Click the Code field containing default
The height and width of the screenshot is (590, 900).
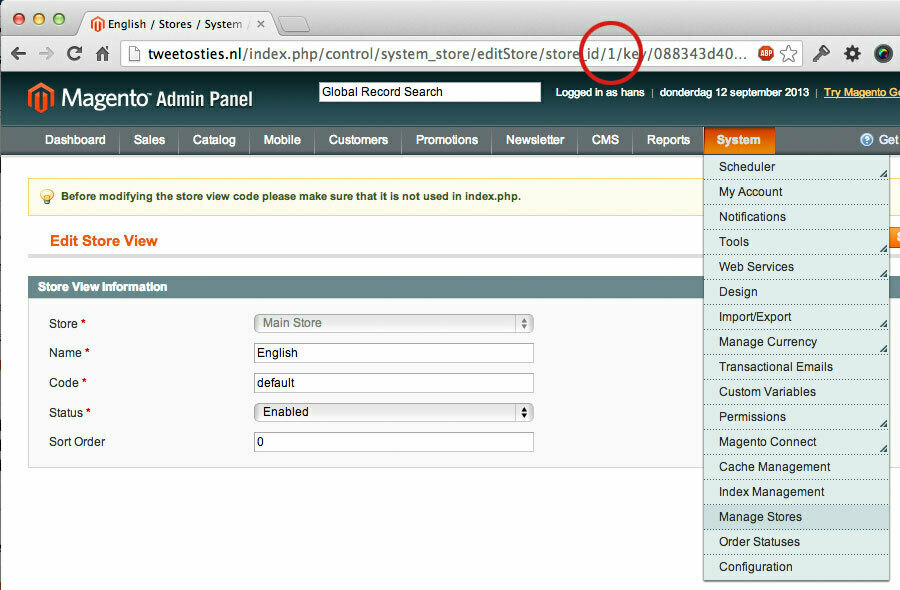tap(393, 382)
